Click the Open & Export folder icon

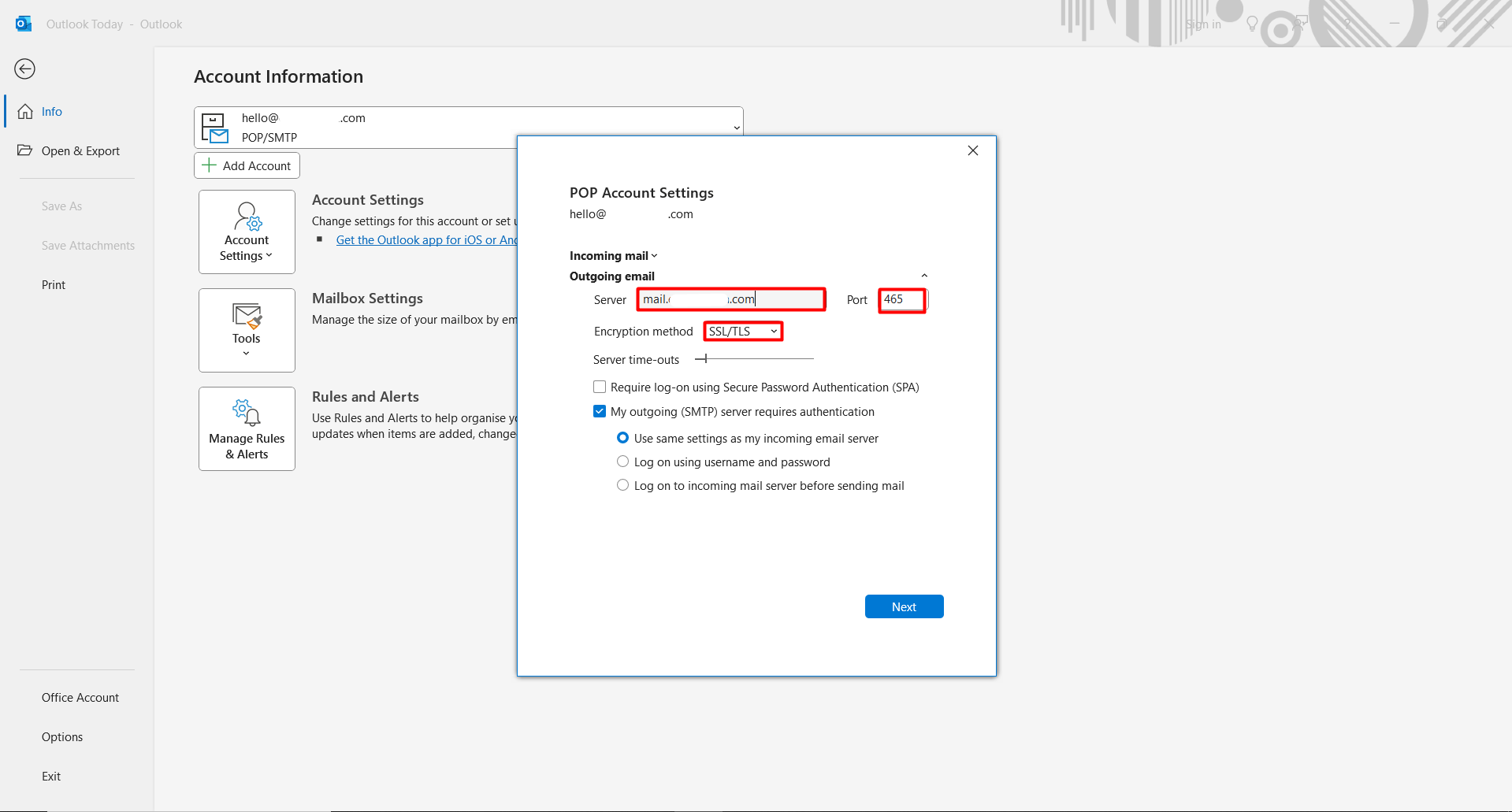tap(25, 150)
